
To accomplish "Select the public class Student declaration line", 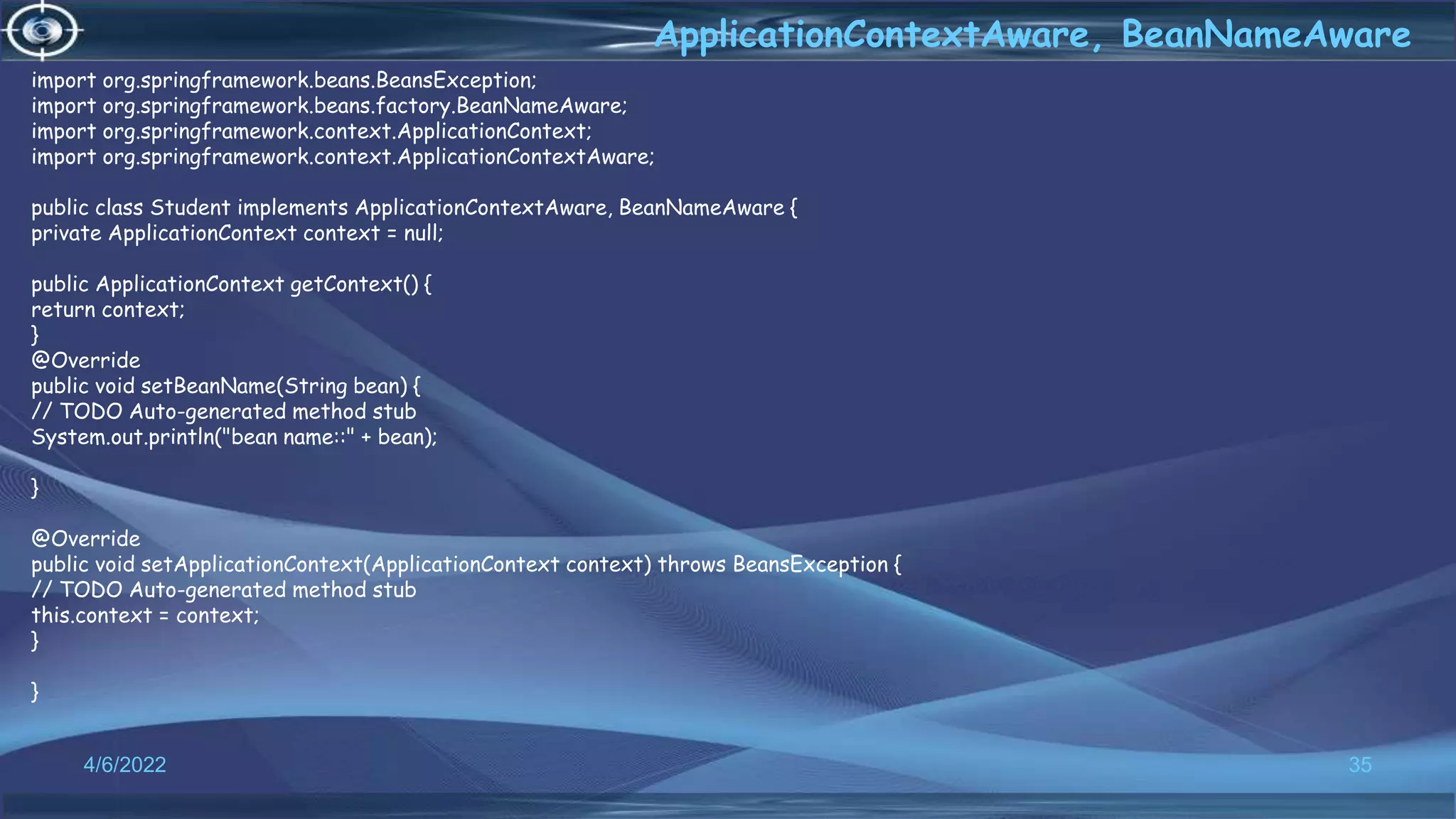I will click(414, 208).
